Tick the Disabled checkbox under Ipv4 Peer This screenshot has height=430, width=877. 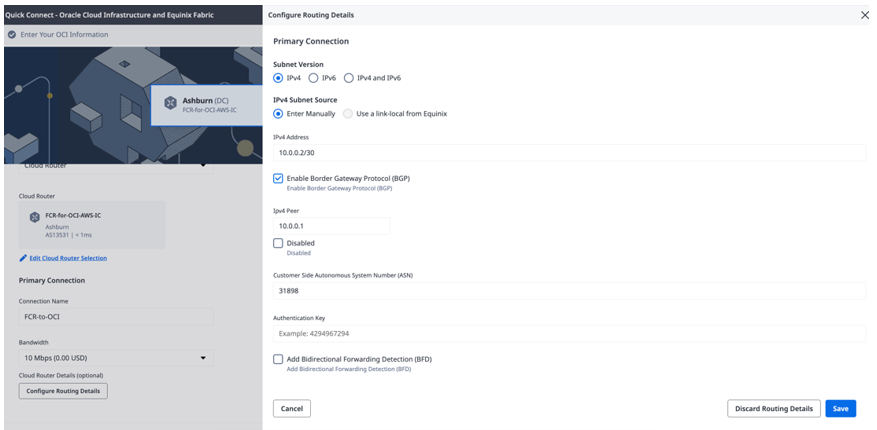278,243
